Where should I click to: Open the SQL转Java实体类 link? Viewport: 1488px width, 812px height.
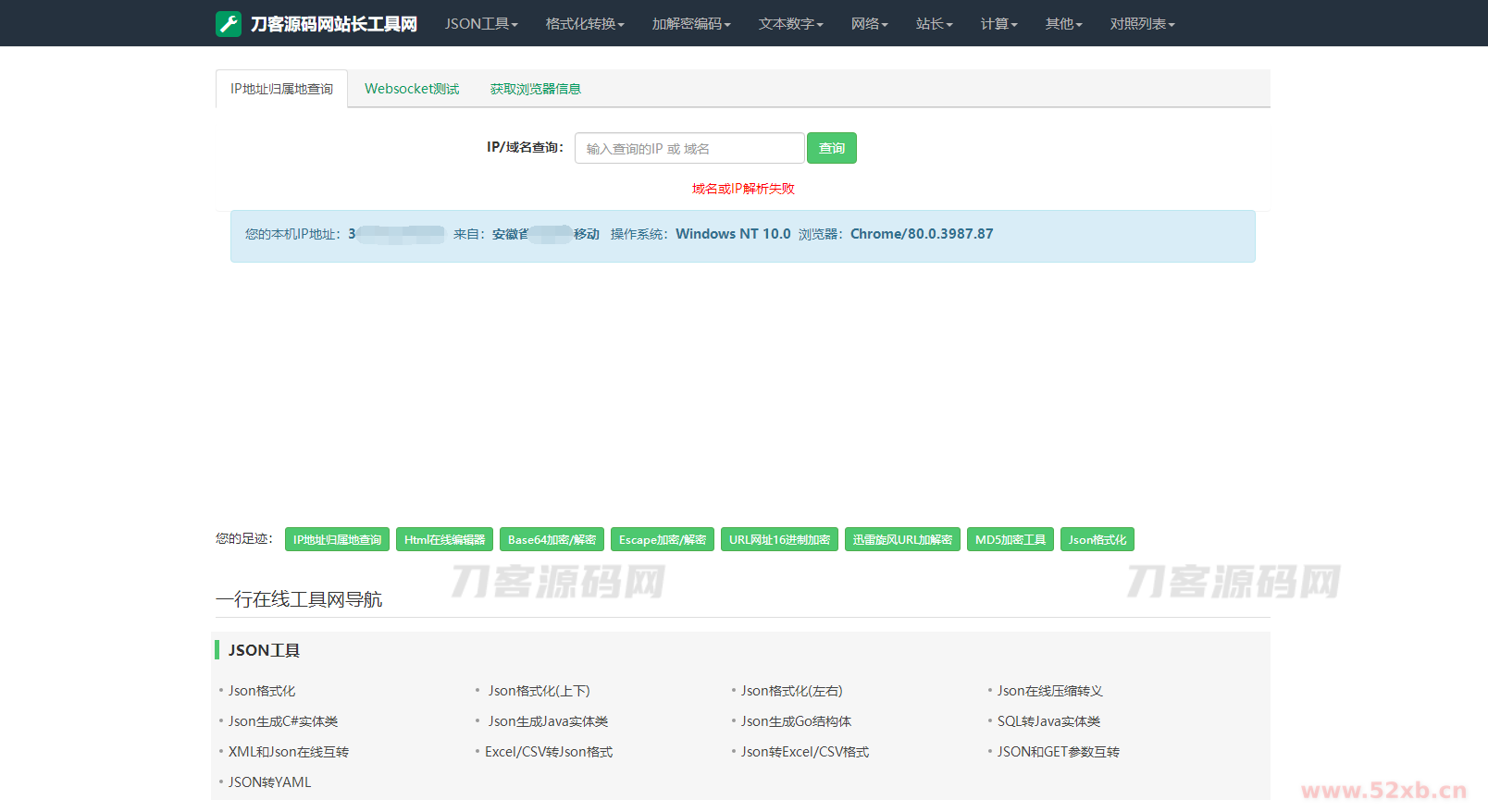(x=1048, y=721)
